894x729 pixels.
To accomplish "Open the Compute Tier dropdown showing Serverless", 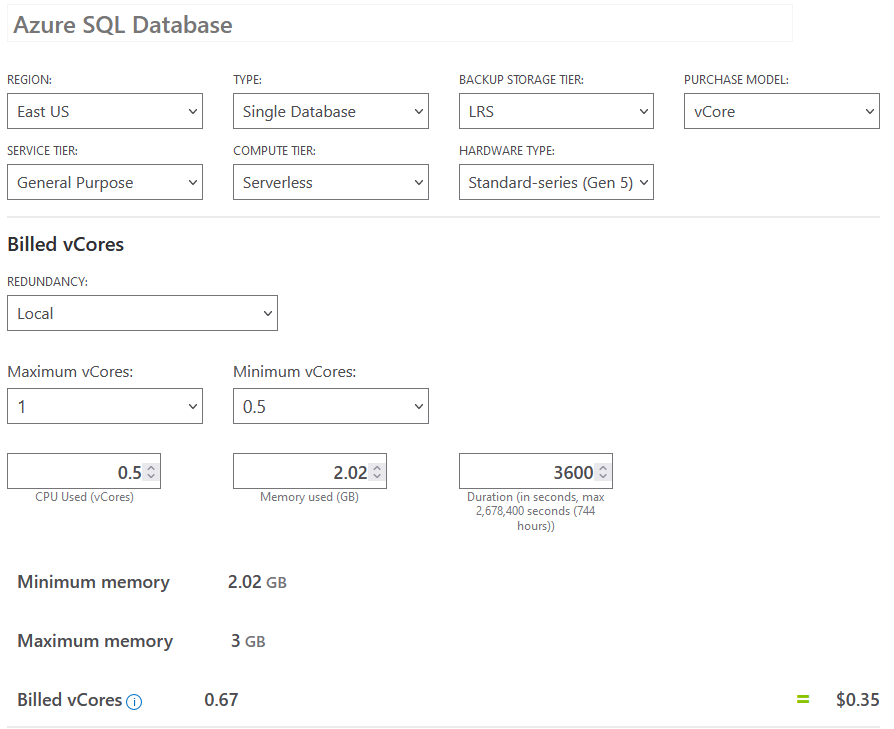I will click(331, 182).
